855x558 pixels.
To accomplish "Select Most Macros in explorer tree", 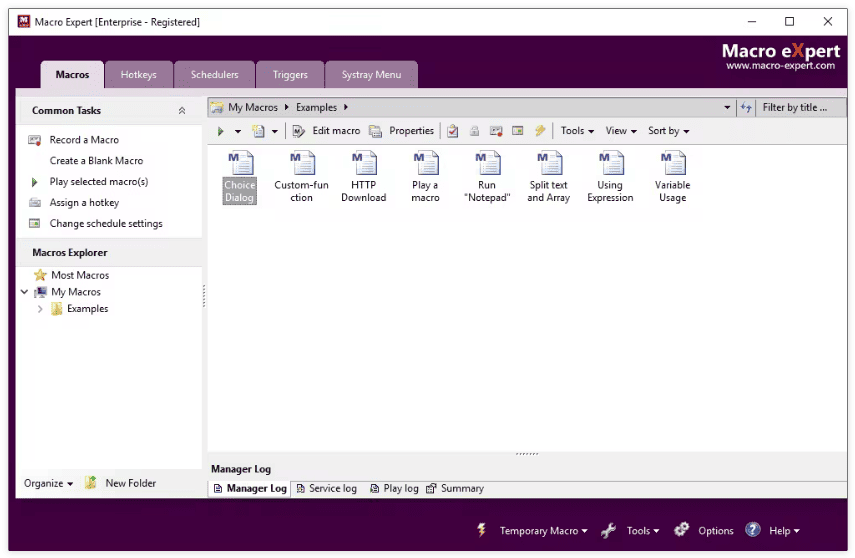I will 80,275.
